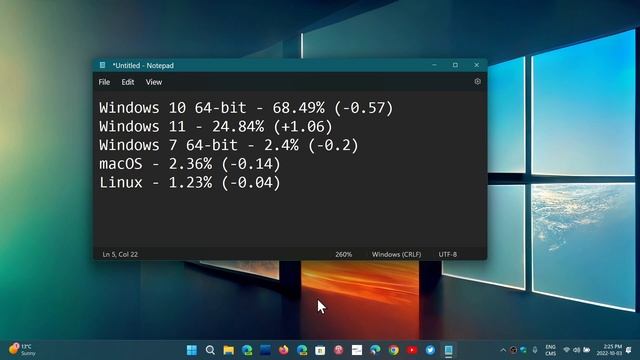Click the Notepad icon in the title bar
Image resolution: width=640 pixels, height=360 pixels.
coord(102,65)
